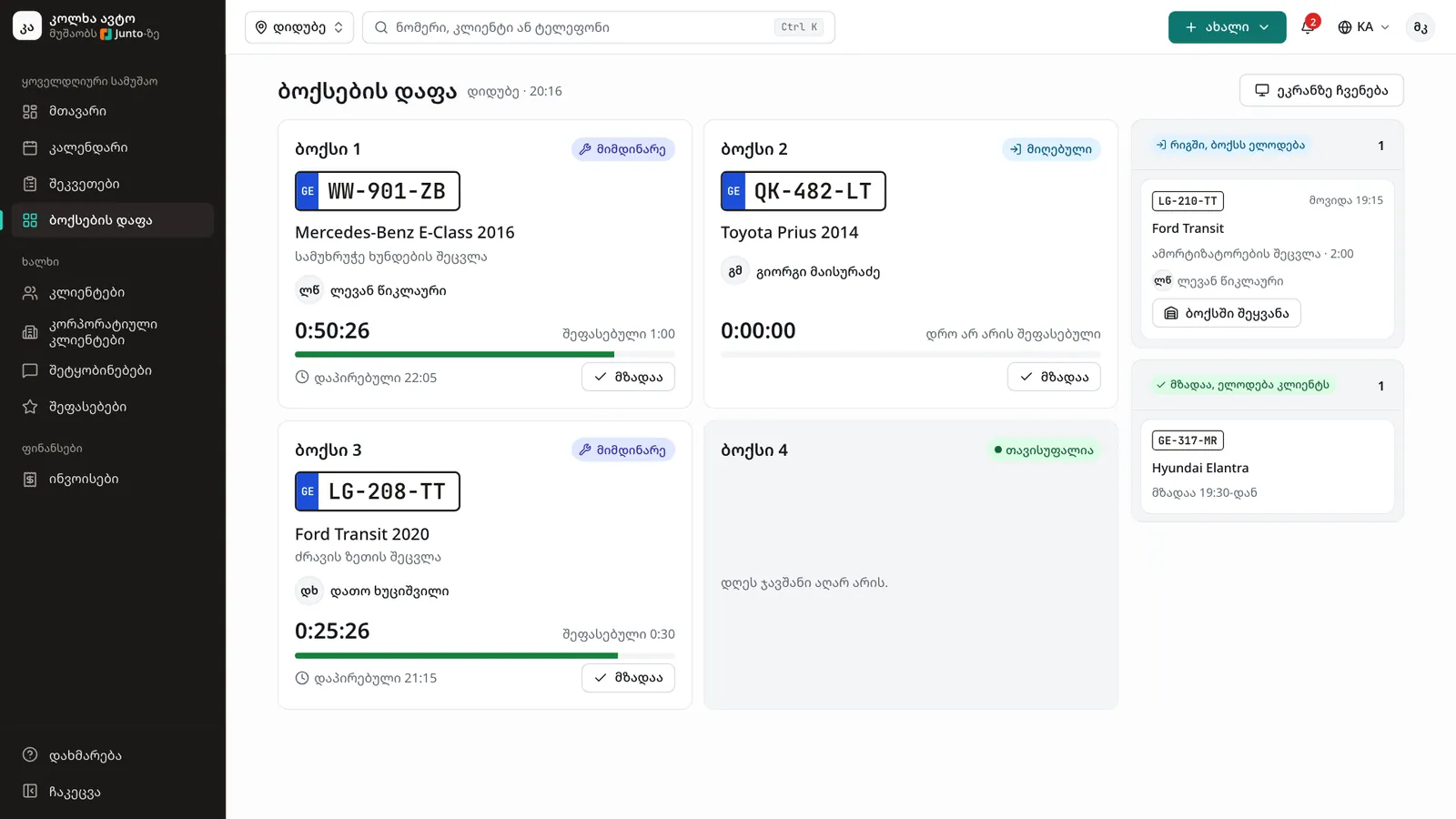Go to შეკვეთები in the sidebar
The image size is (1456, 819).
113,184
